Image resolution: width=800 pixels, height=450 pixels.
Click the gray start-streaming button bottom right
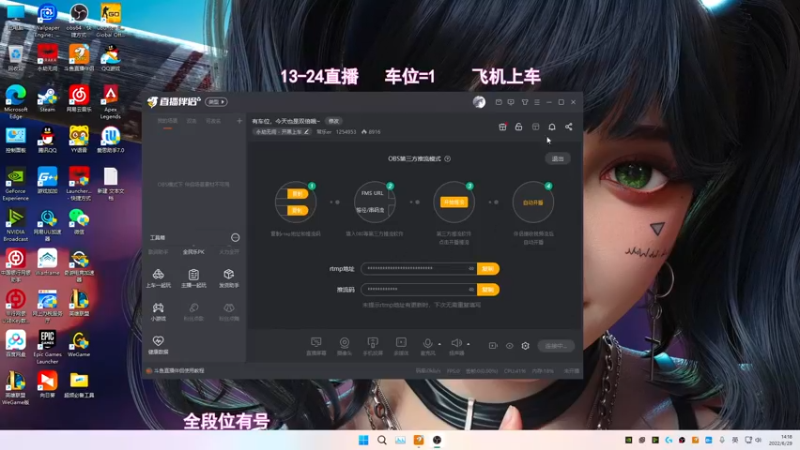[x=556, y=346]
